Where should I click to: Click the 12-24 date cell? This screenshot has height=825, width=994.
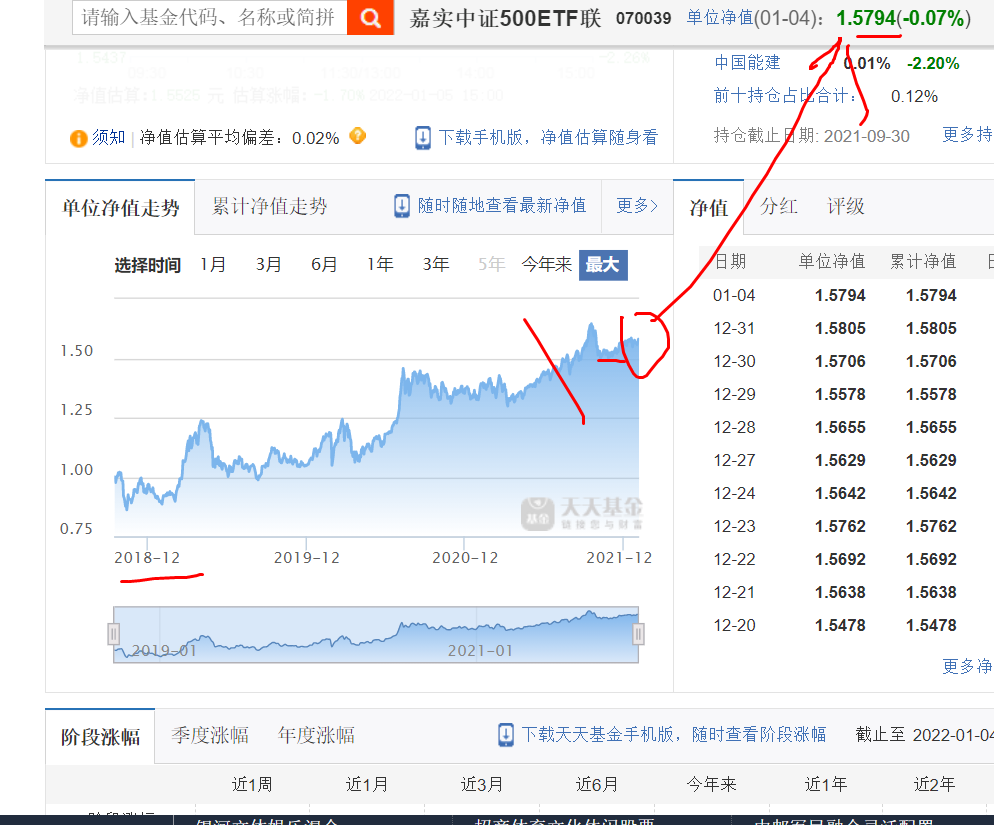pos(734,493)
